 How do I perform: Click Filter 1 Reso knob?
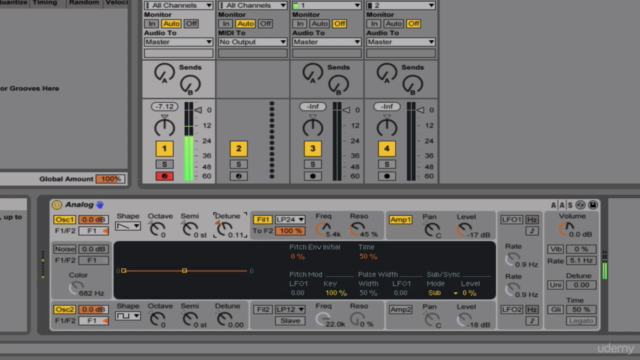(x=358, y=229)
